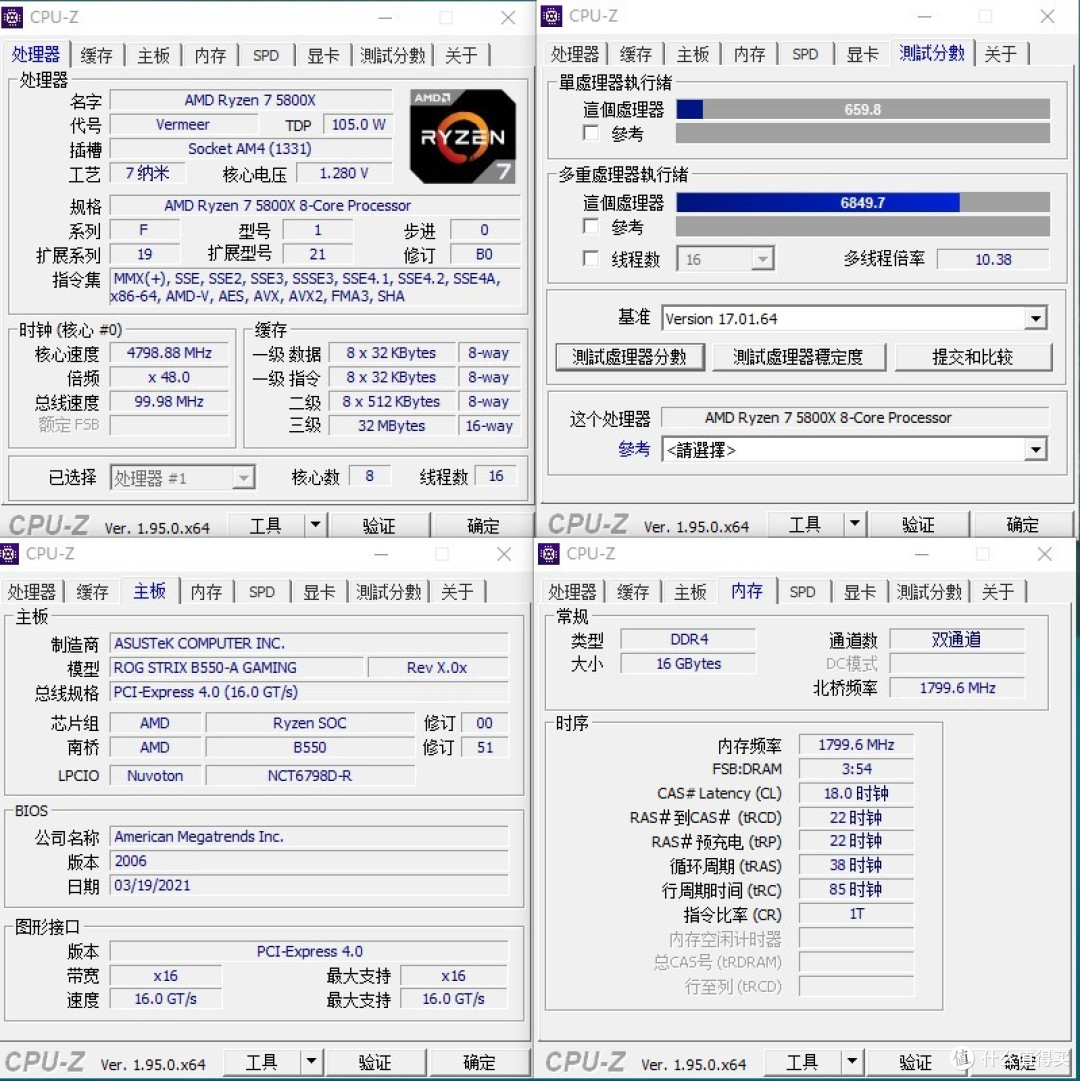Click the CPU-Z title icon of memory window
The width and height of the screenshot is (1080, 1081).
[549, 553]
